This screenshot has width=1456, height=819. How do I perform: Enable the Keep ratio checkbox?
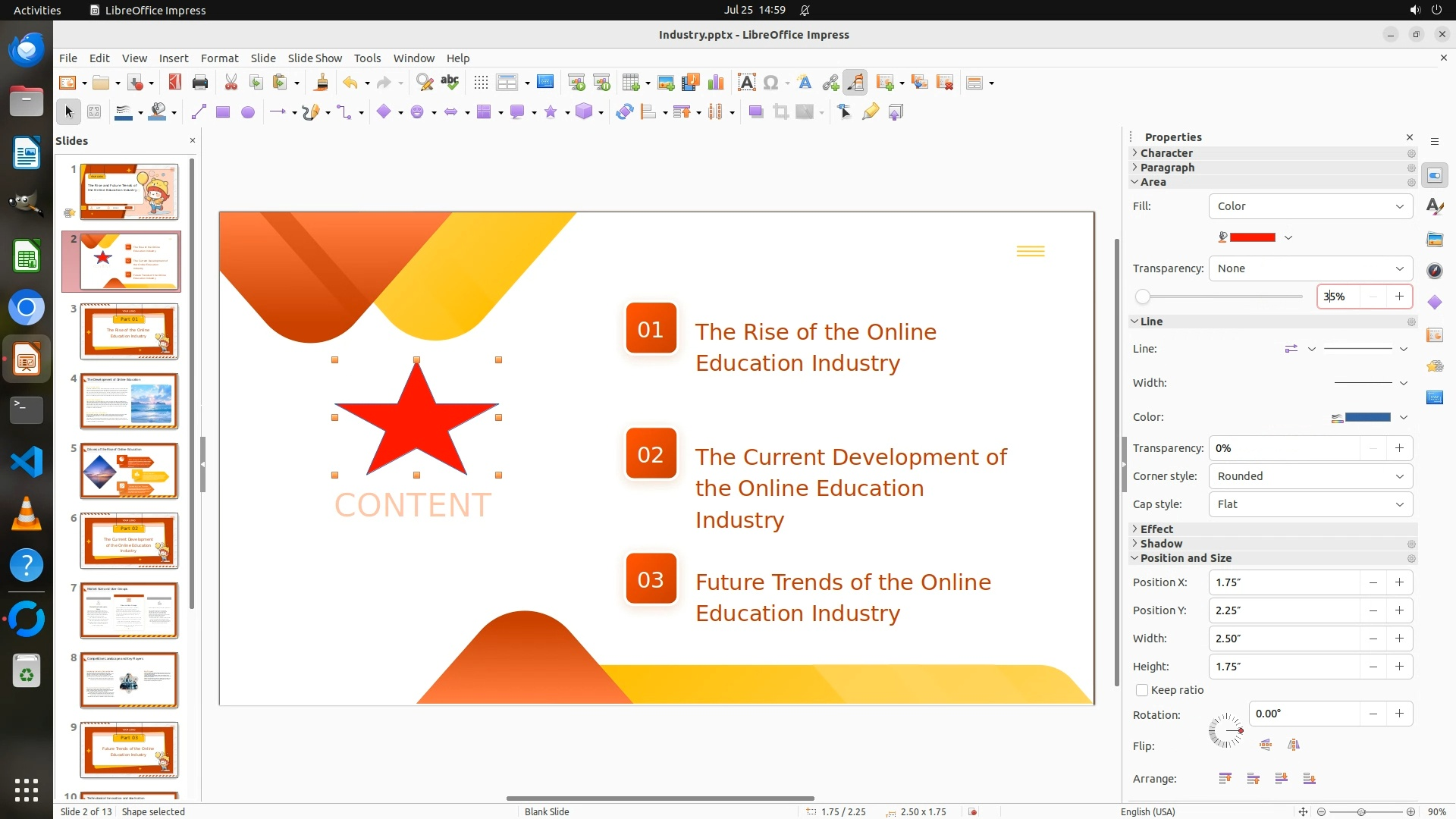[x=1142, y=690]
